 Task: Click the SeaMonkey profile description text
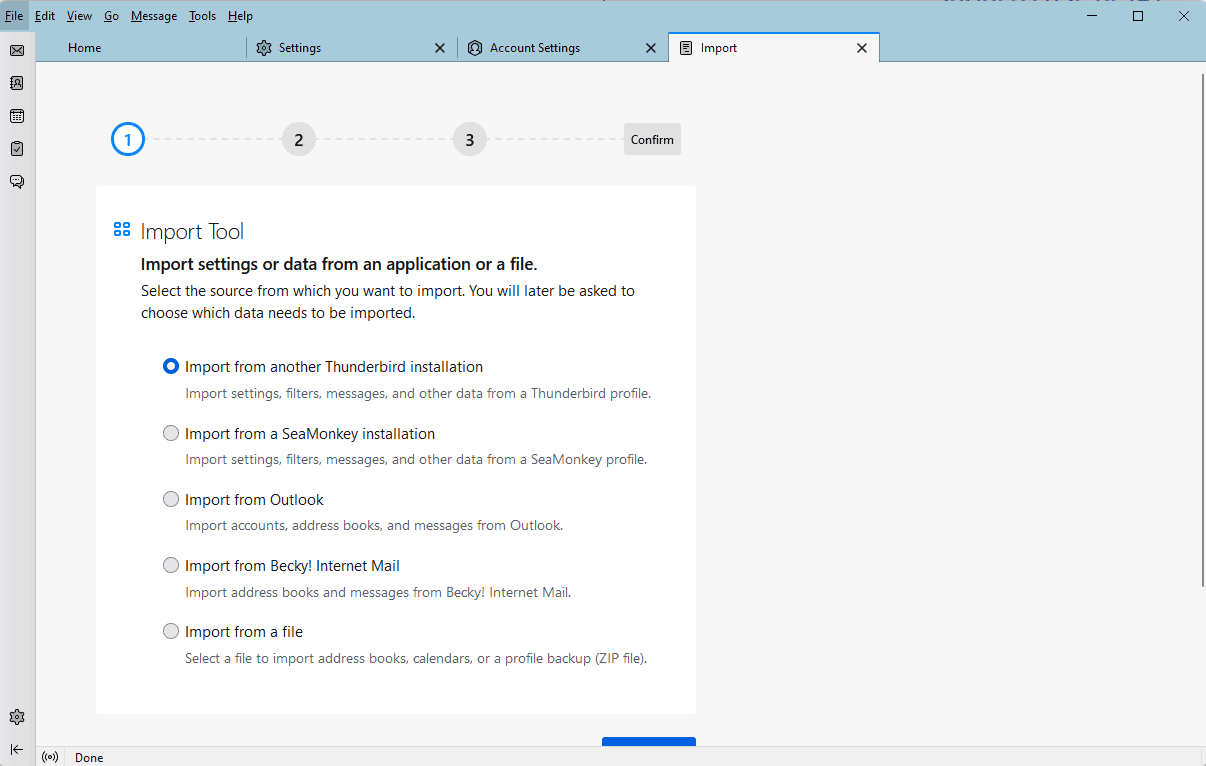[416, 460]
